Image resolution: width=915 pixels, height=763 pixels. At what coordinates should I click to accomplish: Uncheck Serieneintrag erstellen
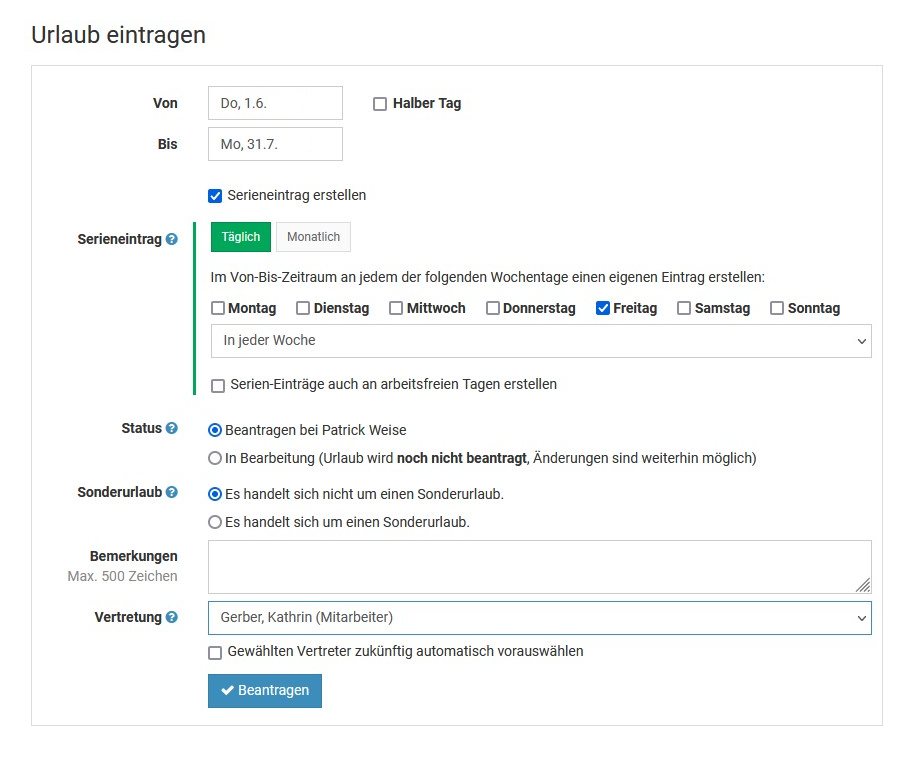point(215,196)
